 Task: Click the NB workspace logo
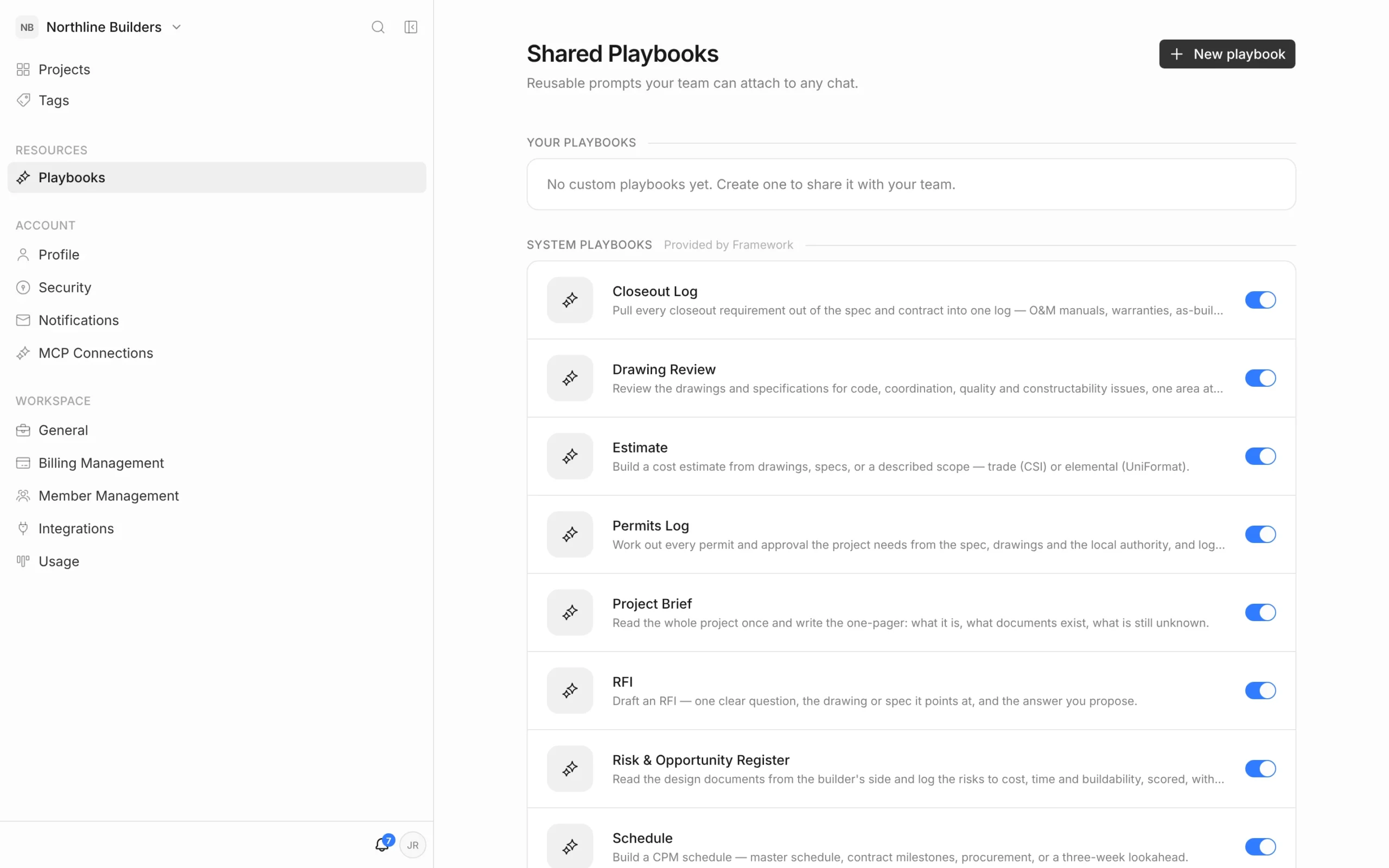(x=27, y=27)
